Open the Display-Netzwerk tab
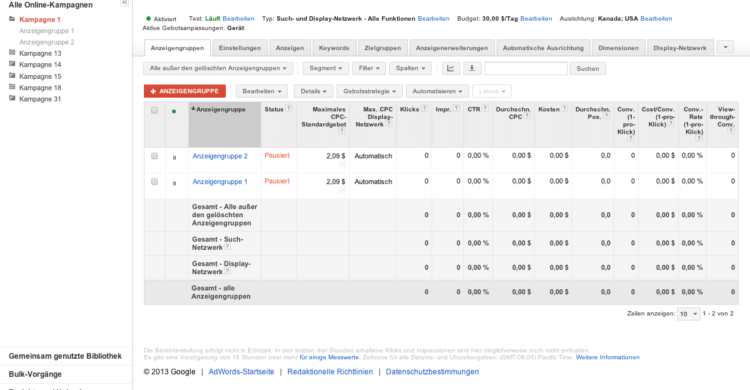The width and height of the screenshot is (750, 390). pyautogui.click(x=680, y=48)
